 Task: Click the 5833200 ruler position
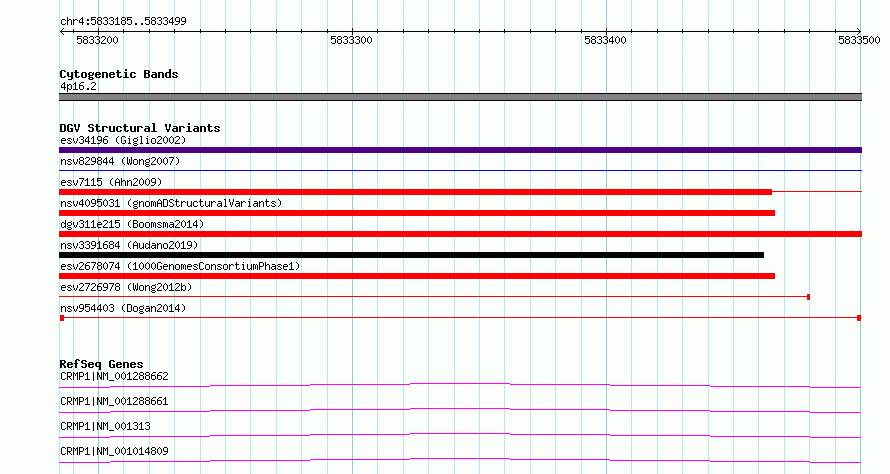coord(97,40)
